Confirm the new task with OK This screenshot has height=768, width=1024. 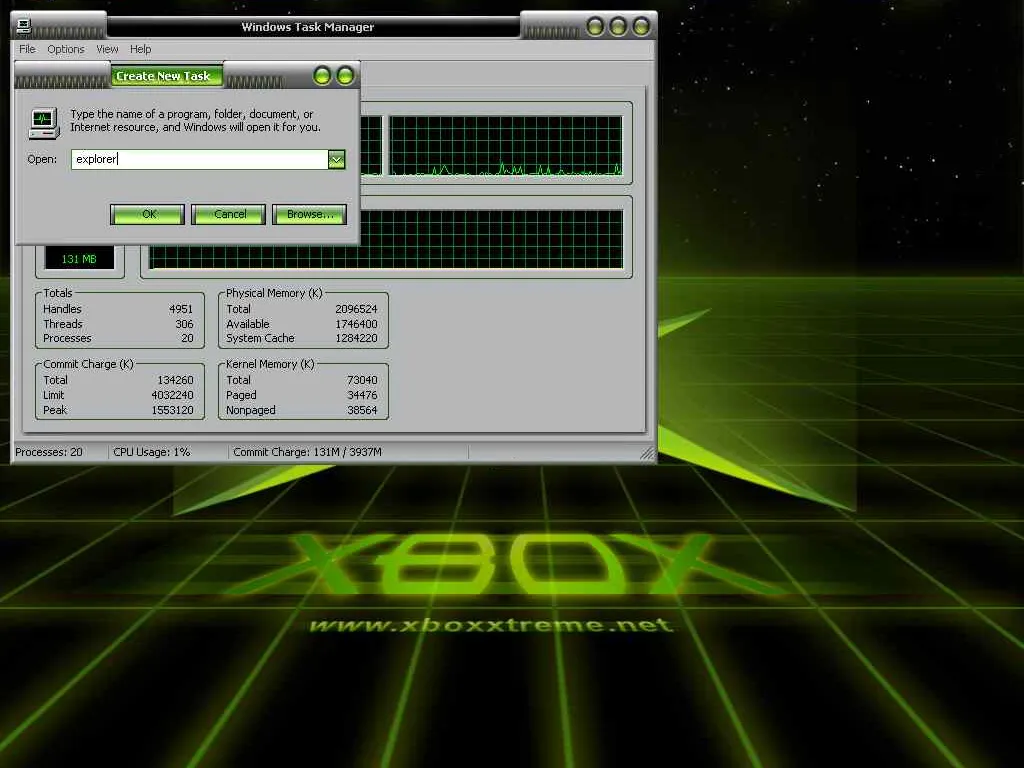(148, 214)
